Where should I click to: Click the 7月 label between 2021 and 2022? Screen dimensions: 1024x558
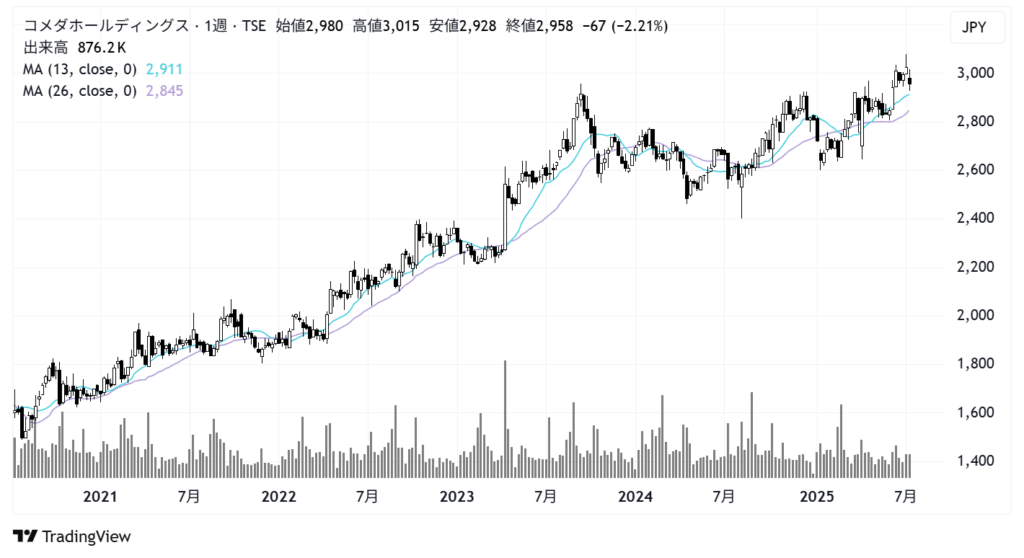(x=189, y=497)
